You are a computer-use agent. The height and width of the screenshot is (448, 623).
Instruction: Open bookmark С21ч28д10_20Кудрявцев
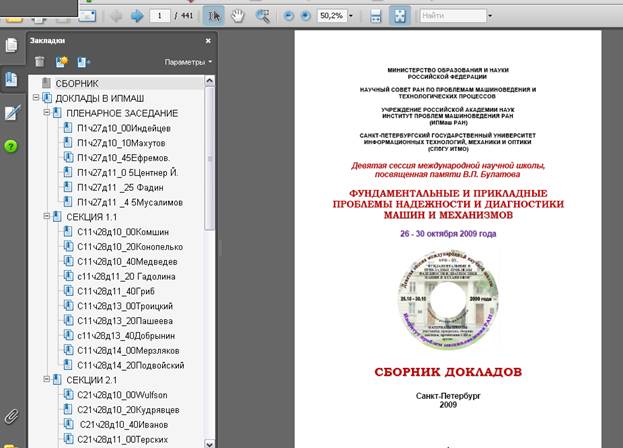click(128, 410)
